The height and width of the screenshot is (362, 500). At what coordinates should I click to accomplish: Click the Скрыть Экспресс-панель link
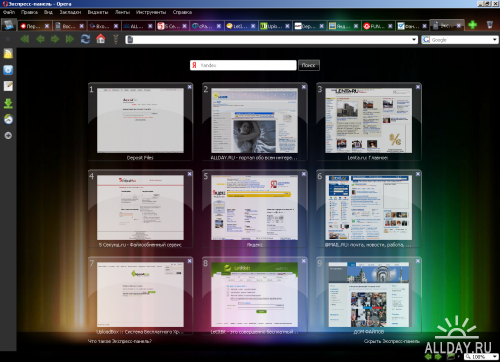[392, 341]
